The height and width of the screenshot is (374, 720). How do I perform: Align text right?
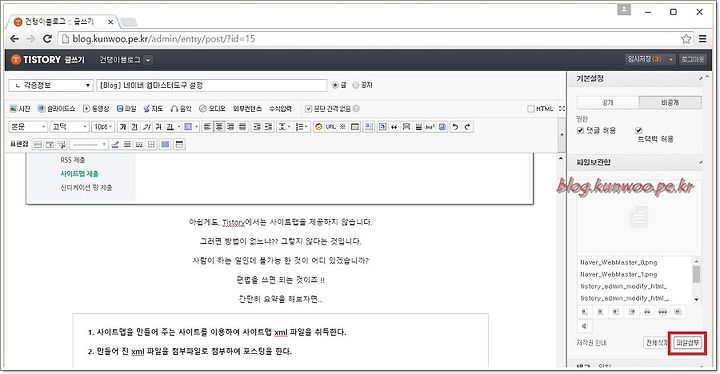[231, 127]
